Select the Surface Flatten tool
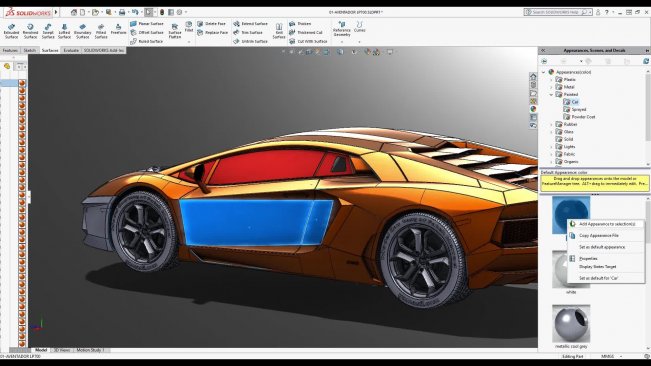Image resolution: width=651 pixels, height=366 pixels. [x=175, y=32]
